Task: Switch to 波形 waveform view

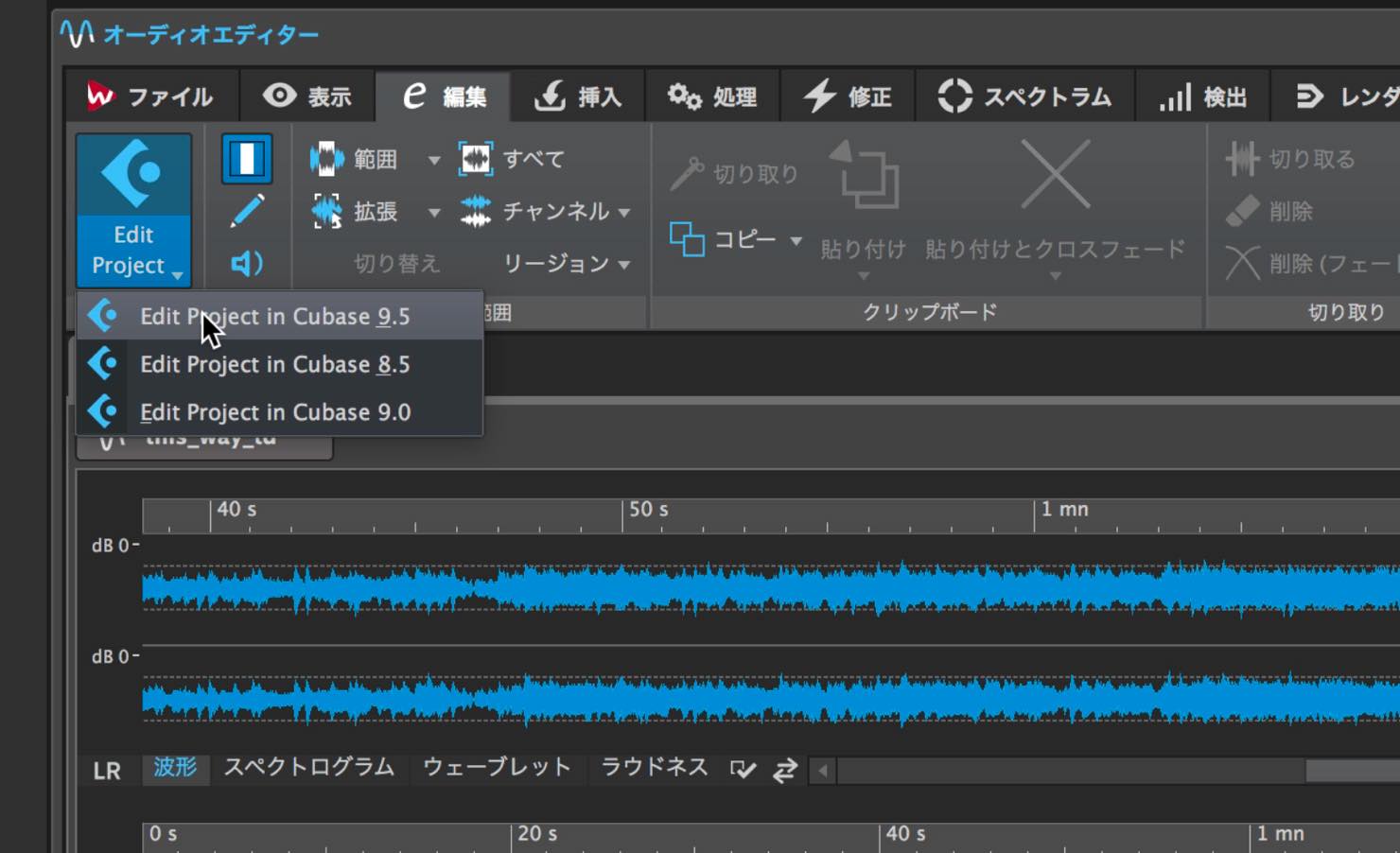Action: click(175, 767)
